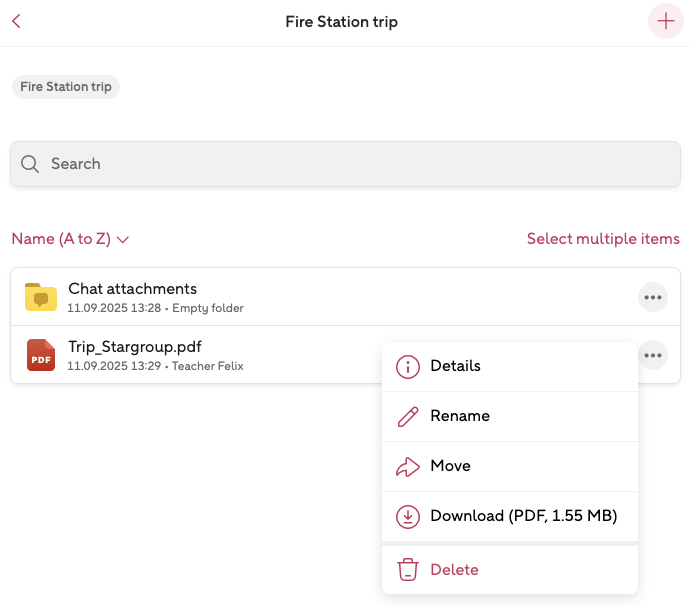Choose the Details menu entry
Screen dimensions: 690x607
455,366
